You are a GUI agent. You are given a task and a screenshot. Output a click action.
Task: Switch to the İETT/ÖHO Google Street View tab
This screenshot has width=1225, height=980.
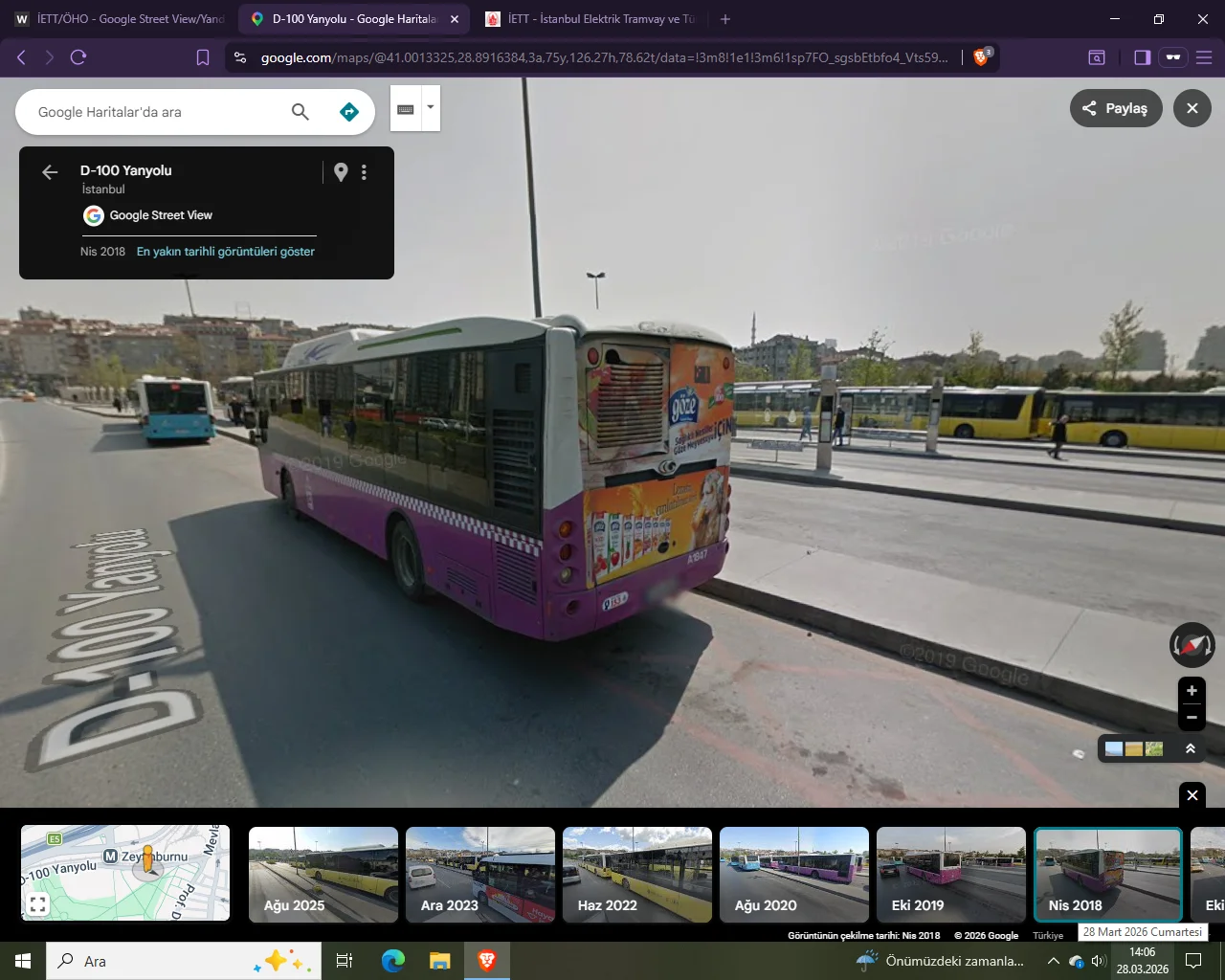click(x=120, y=19)
